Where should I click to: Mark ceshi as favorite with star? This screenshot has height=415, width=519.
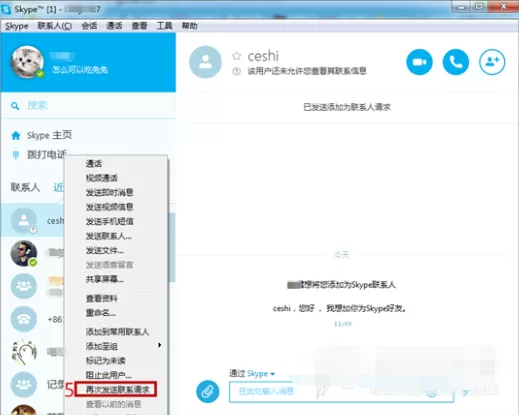[237, 56]
